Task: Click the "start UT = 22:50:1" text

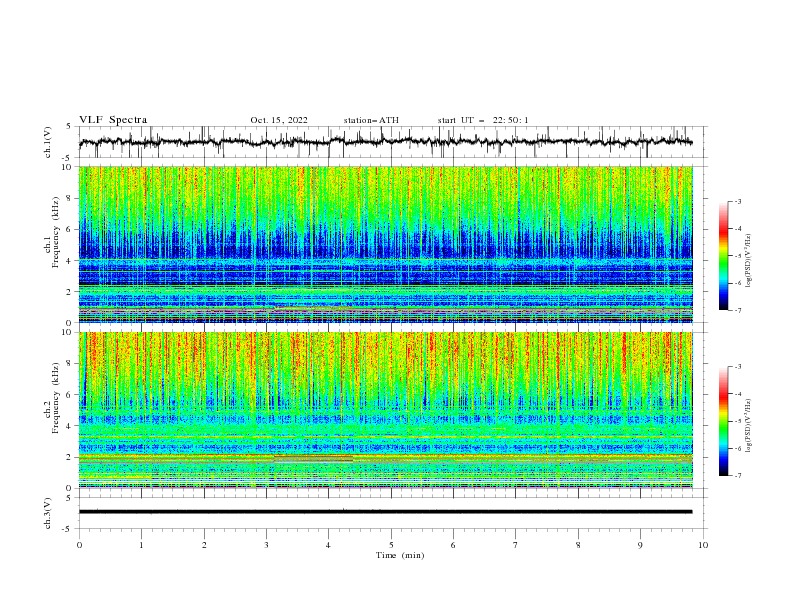Action: click(x=483, y=120)
